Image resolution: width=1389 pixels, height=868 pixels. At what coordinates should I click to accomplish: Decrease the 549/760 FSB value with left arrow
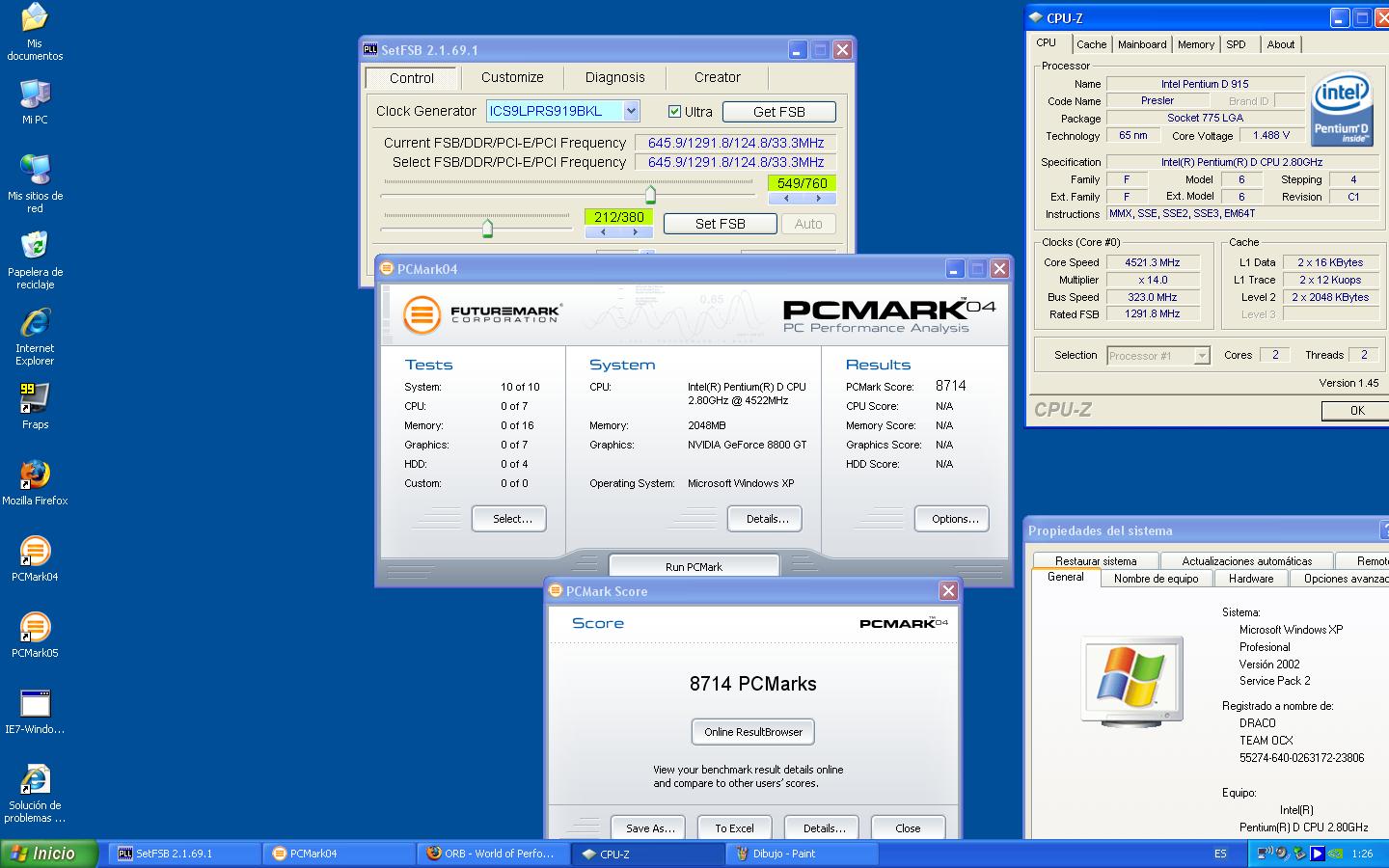(786, 199)
